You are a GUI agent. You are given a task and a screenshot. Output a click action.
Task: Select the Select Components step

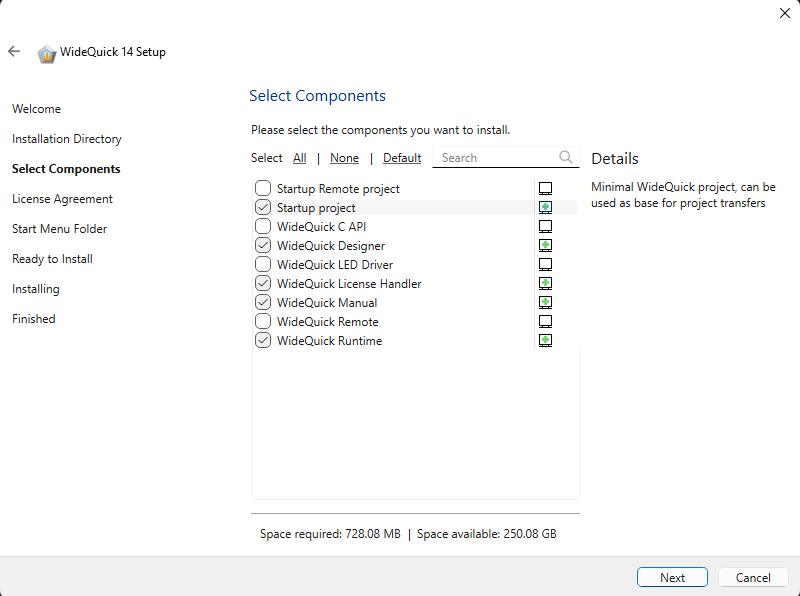66,169
